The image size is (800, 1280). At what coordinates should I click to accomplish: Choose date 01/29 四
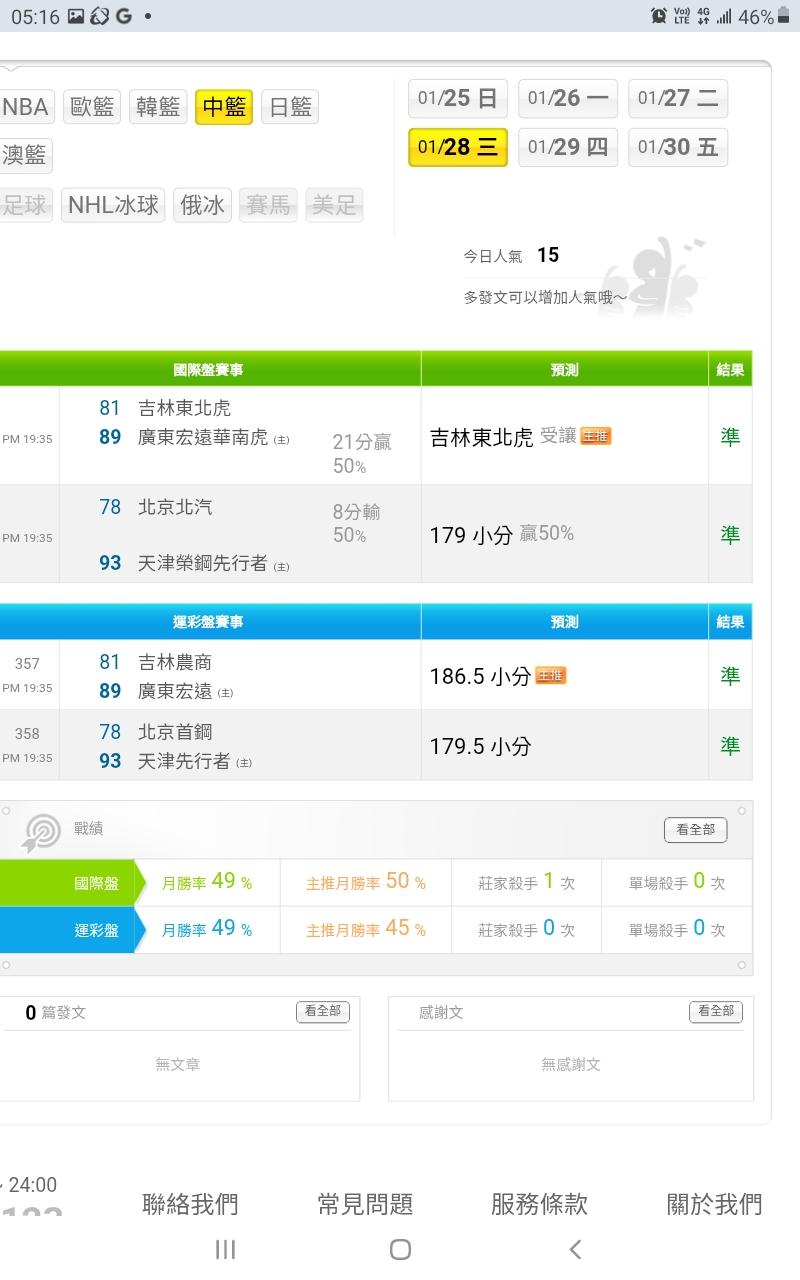pos(568,147)
